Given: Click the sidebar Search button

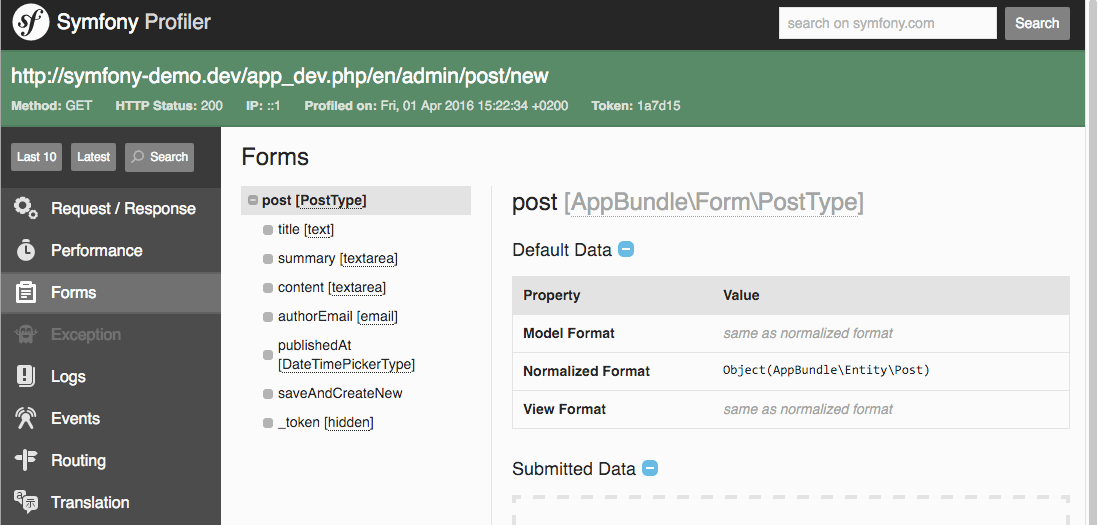Looking at the screenshot, I should pyautogui.click(x=160, y=157).
